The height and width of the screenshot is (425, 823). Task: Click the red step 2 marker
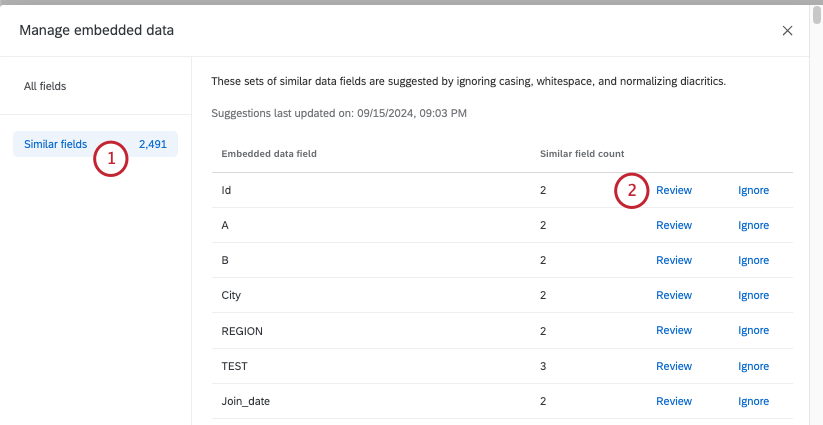pyautogui.click(x=632, y=190)
